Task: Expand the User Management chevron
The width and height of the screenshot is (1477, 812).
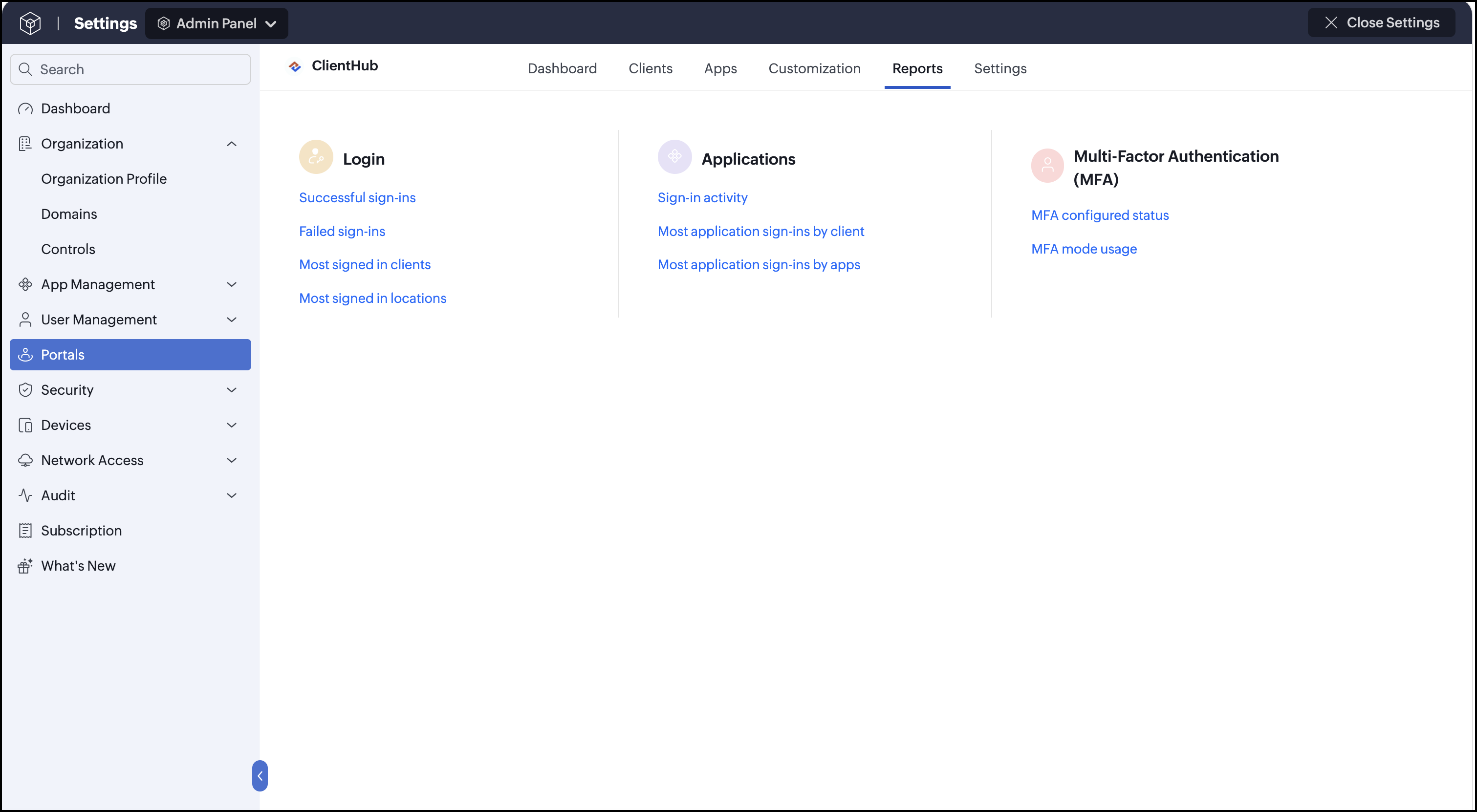Action: pos(232,320)
